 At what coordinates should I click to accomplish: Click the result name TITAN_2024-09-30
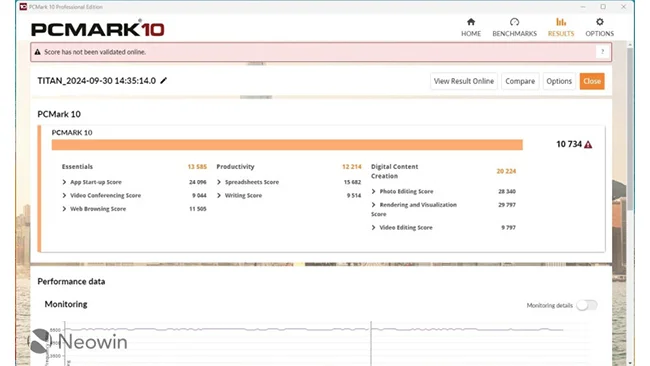[97, 80]
